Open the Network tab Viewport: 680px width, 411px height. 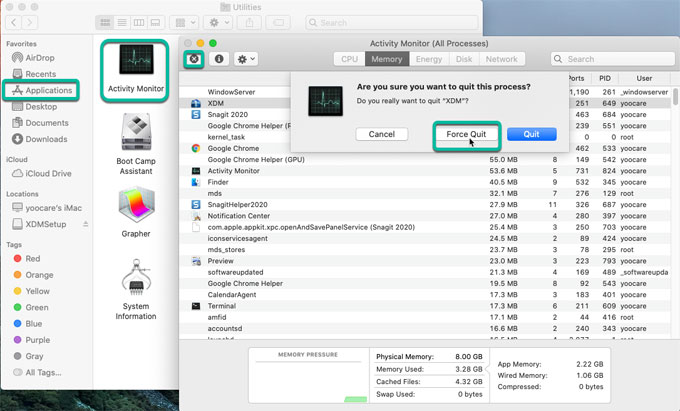(502, 59)
